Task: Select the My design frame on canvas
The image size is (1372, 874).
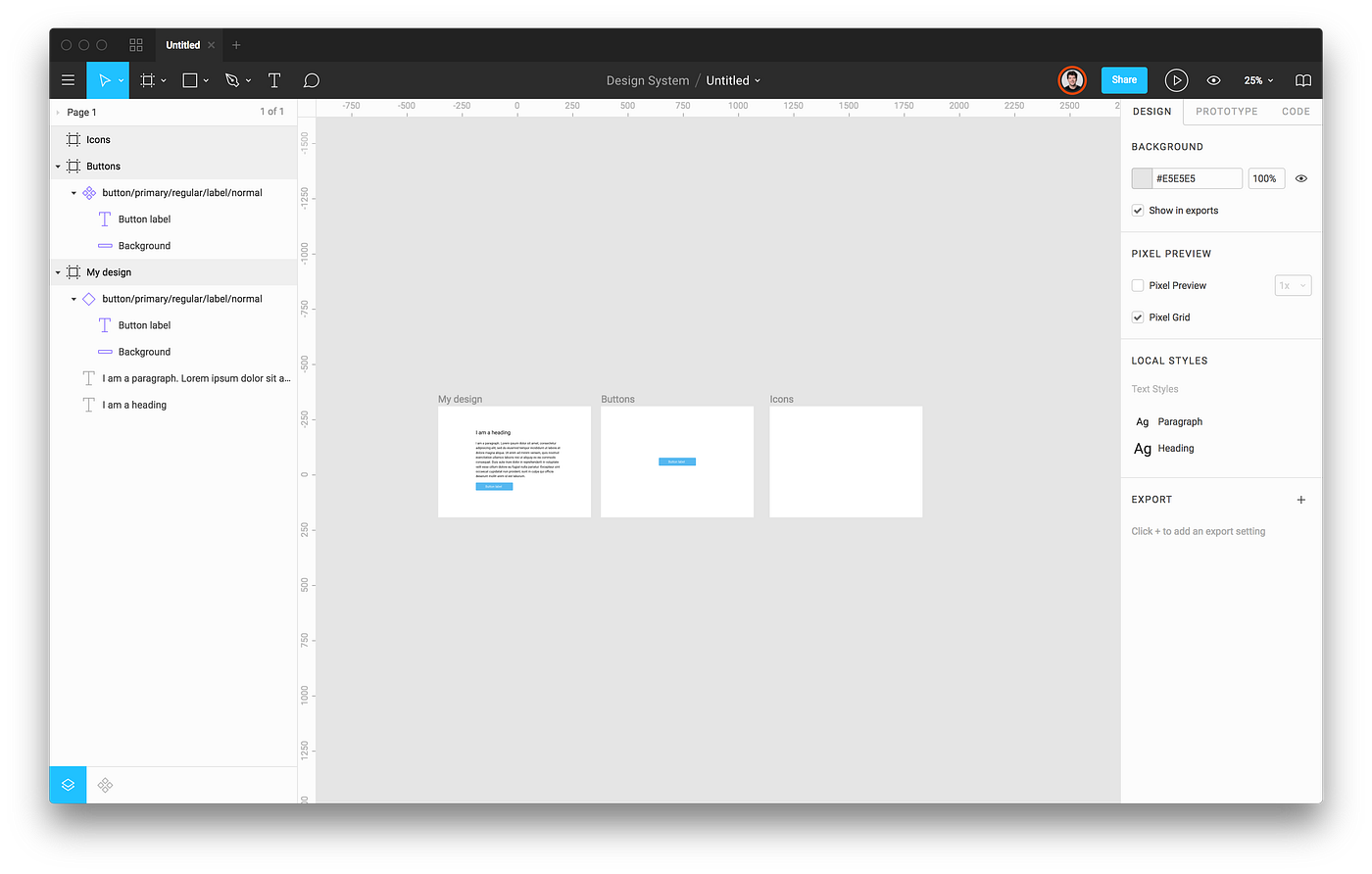Action: [x=514, y=461]
